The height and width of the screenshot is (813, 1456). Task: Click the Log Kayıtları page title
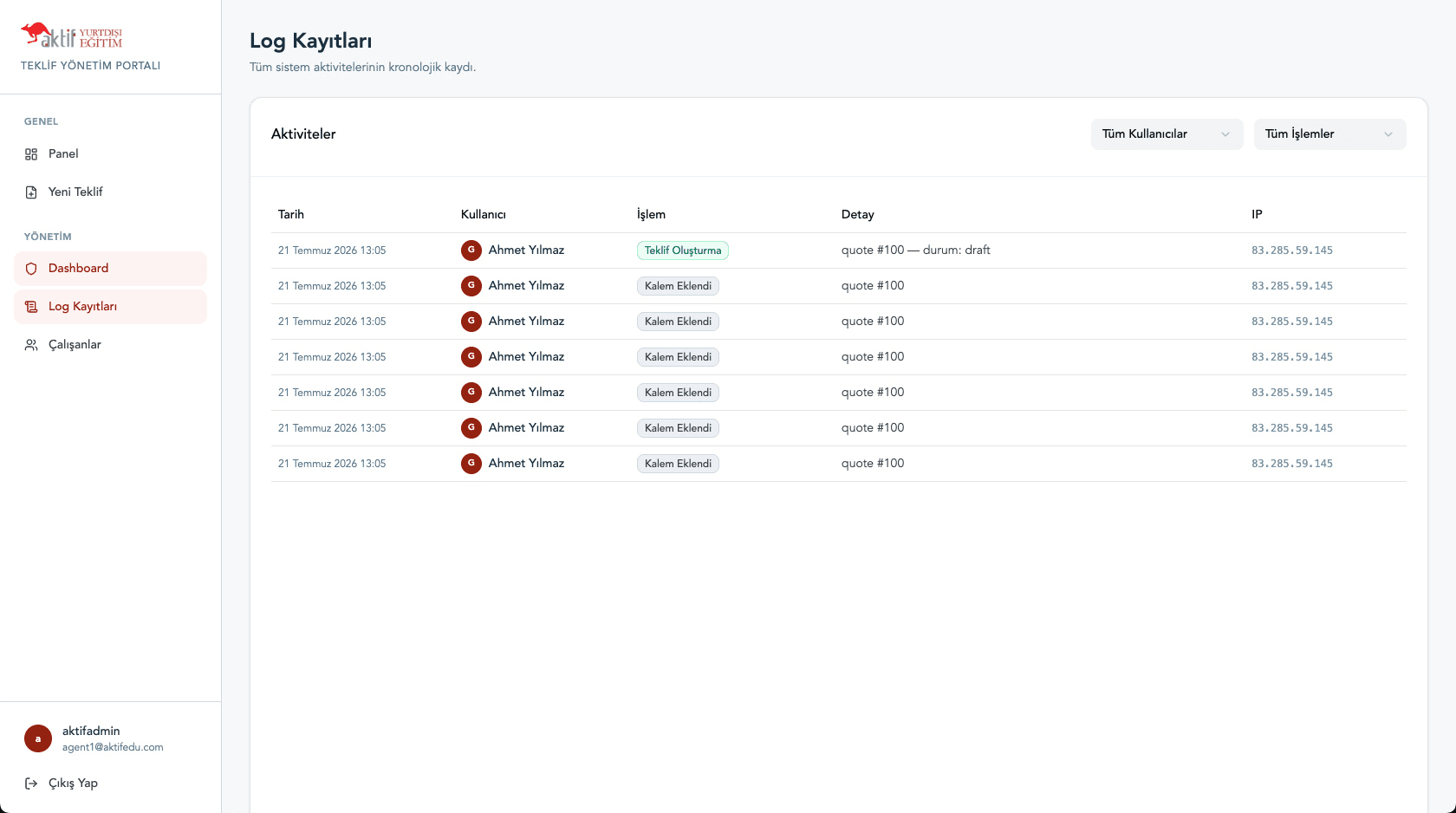pyautogui.click(x=311, y=41)
